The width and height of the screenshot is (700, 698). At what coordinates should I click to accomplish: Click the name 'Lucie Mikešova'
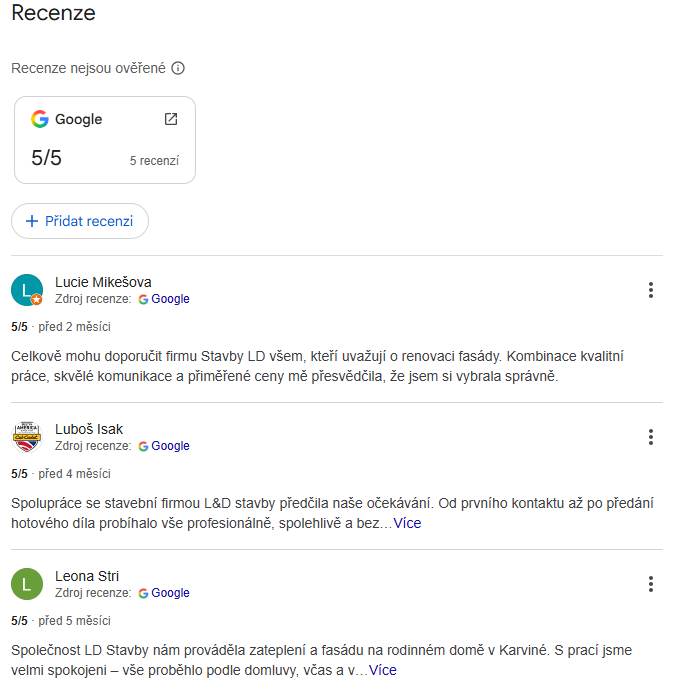coord(103,282)
